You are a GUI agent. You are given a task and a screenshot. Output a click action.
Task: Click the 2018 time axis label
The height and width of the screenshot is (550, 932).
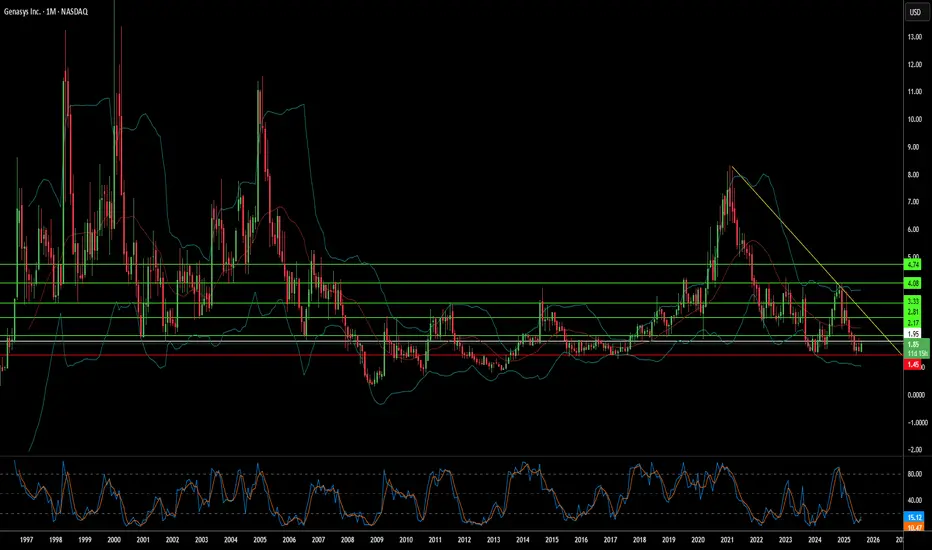point(640,540)
